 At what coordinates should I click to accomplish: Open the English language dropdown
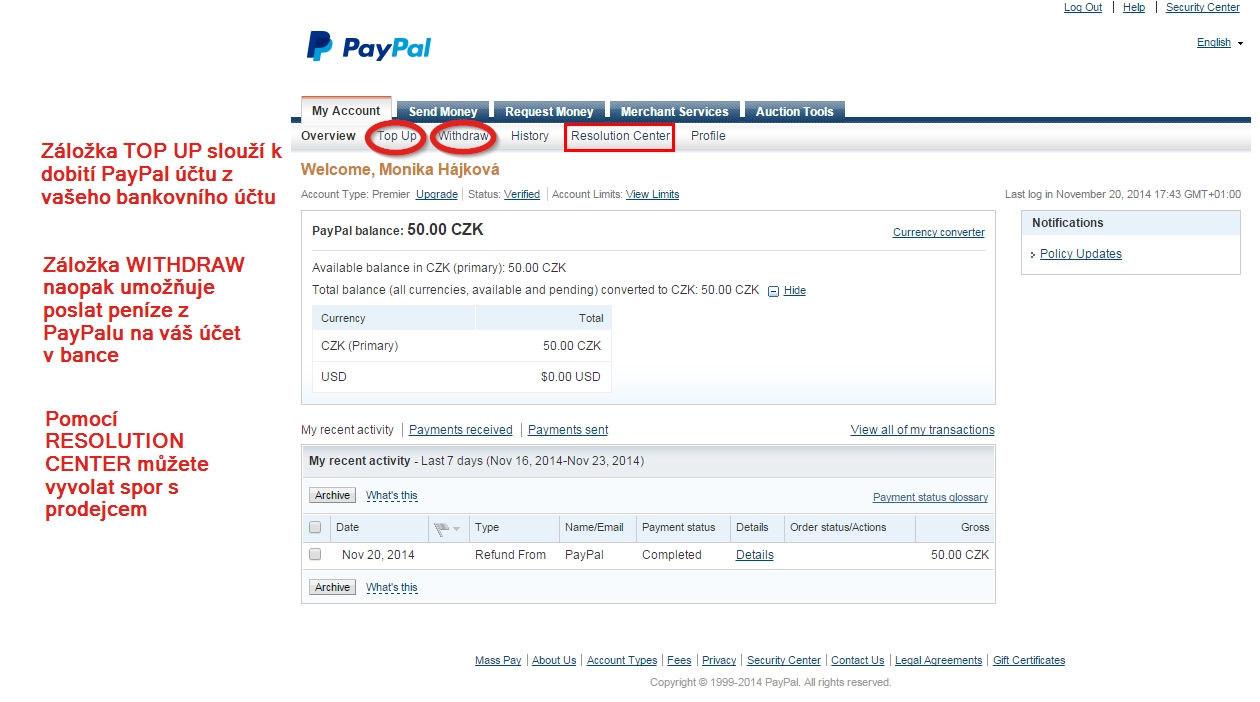[1219, 43]
